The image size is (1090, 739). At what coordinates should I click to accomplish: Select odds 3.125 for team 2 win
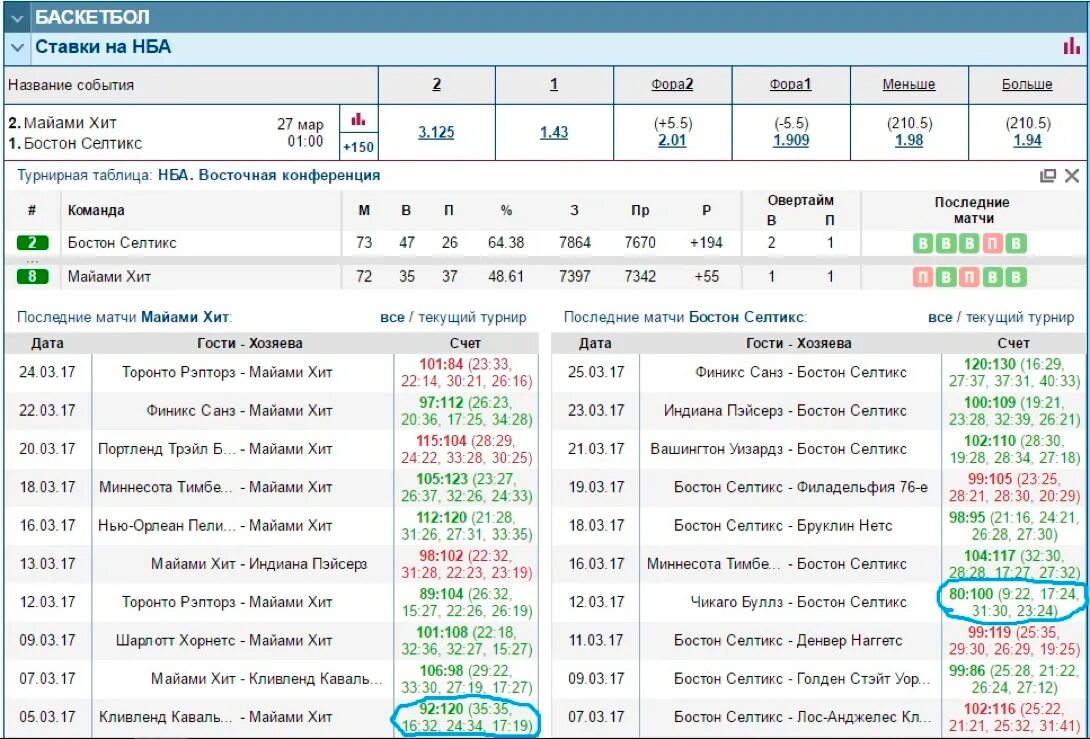click(437, 132)
